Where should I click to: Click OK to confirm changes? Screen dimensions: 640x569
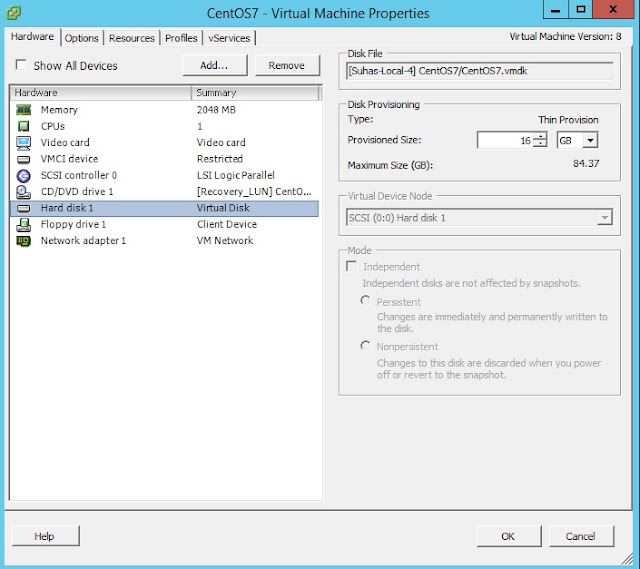[509, 536]
